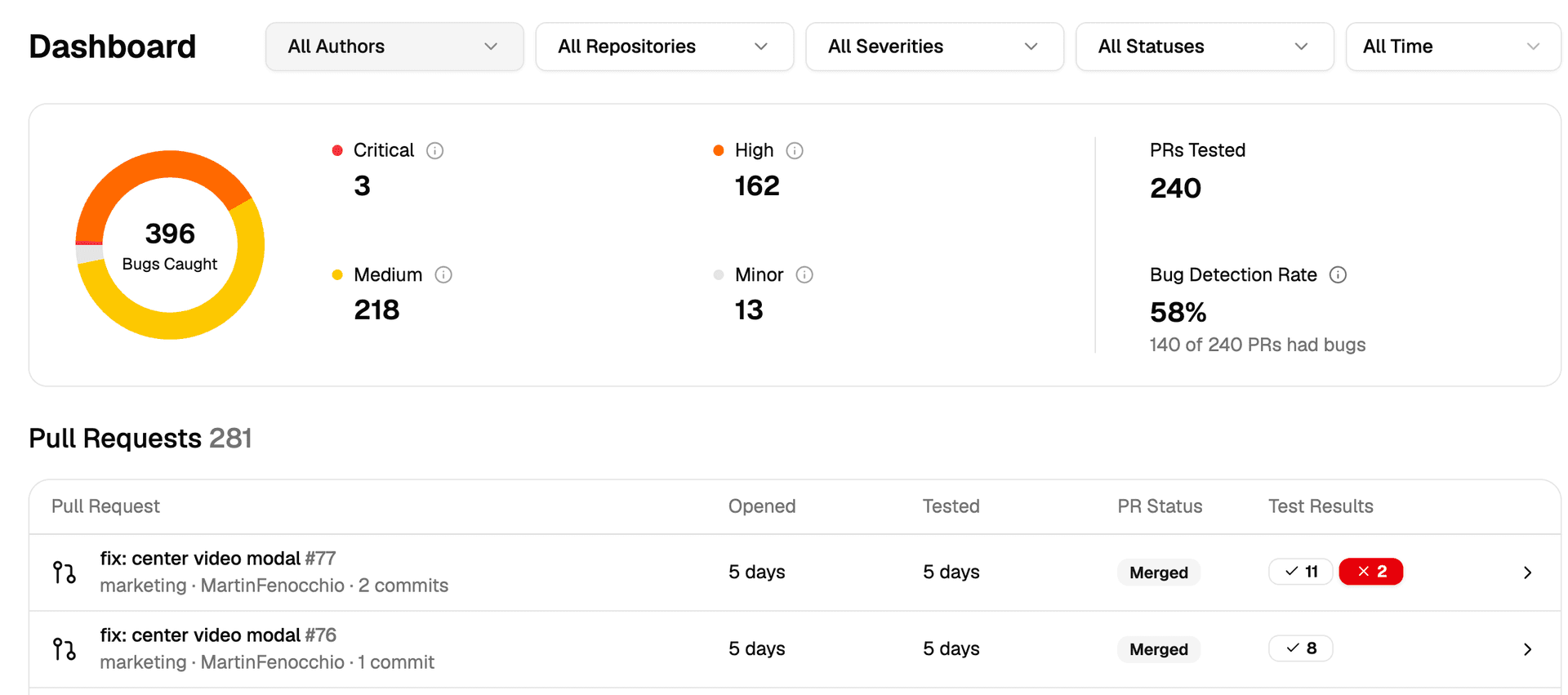This screenshot has width=1568, height=695.
Task: Click the Pull Requests 281 heading
Action: click(x=140, y=439)
